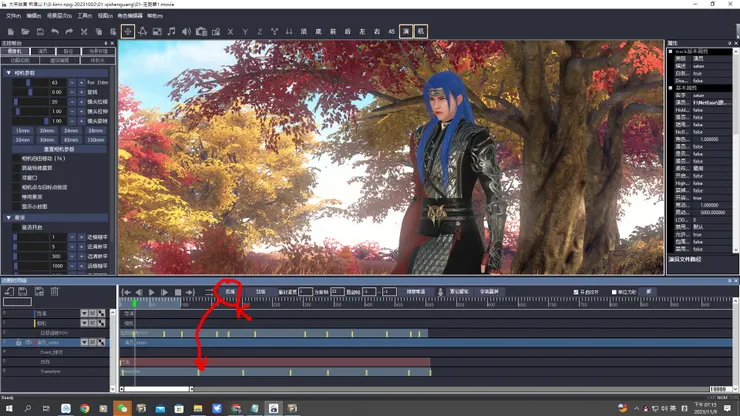
Task: Check the unchecked timeline bar checkbox
Action: (x=614, y=292)
